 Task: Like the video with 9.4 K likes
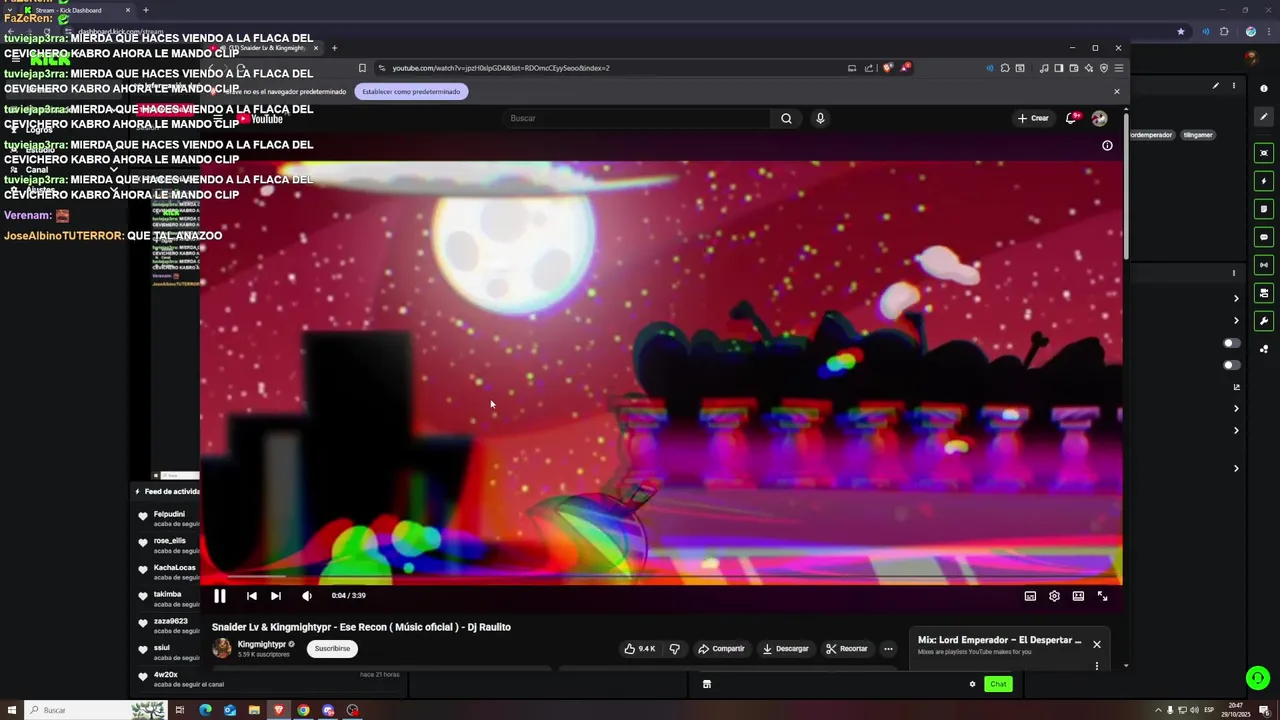[x=640, y=648]
